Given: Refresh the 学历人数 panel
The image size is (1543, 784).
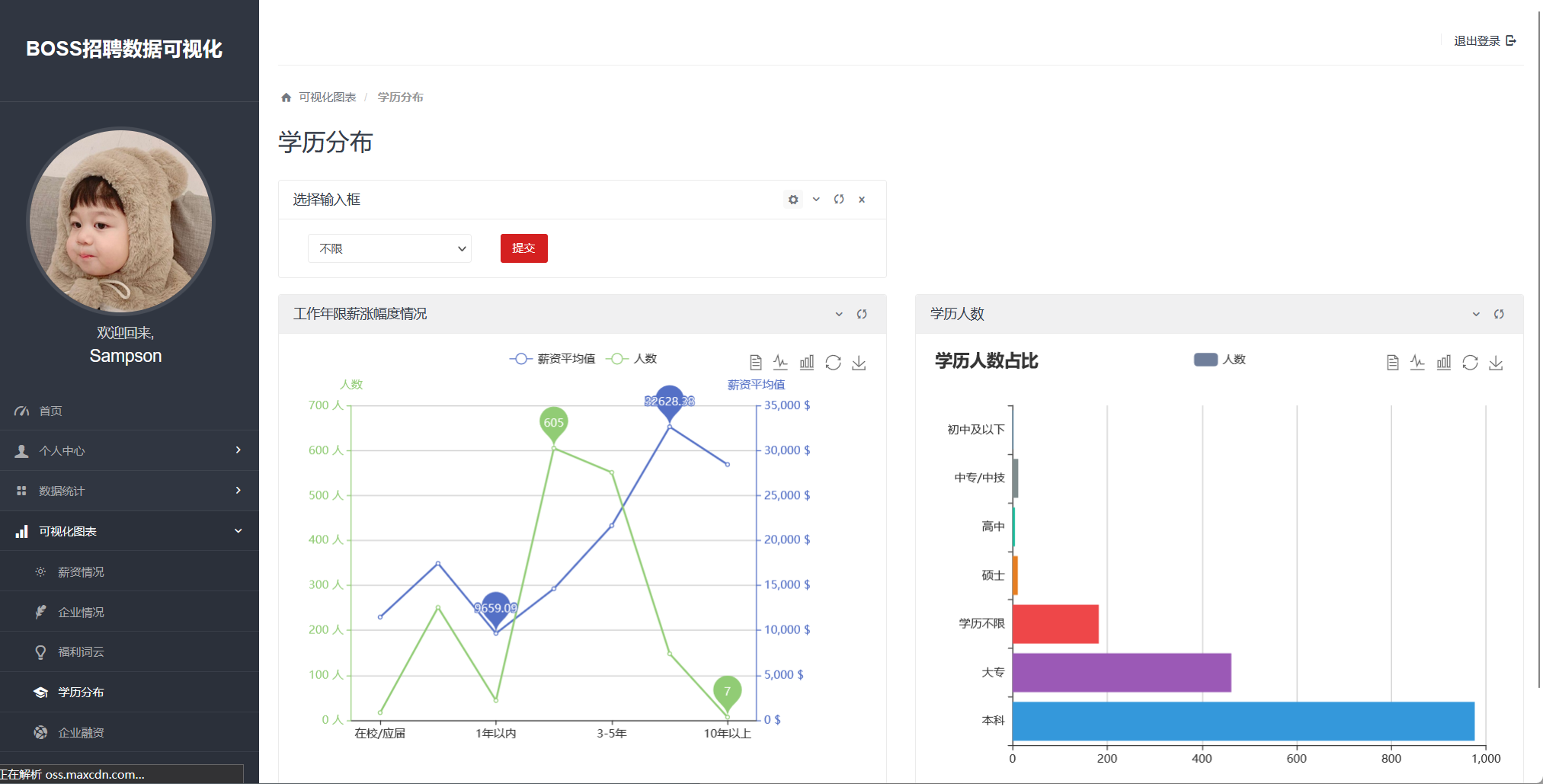Looking at the screenshot, I should (1499, 314).
